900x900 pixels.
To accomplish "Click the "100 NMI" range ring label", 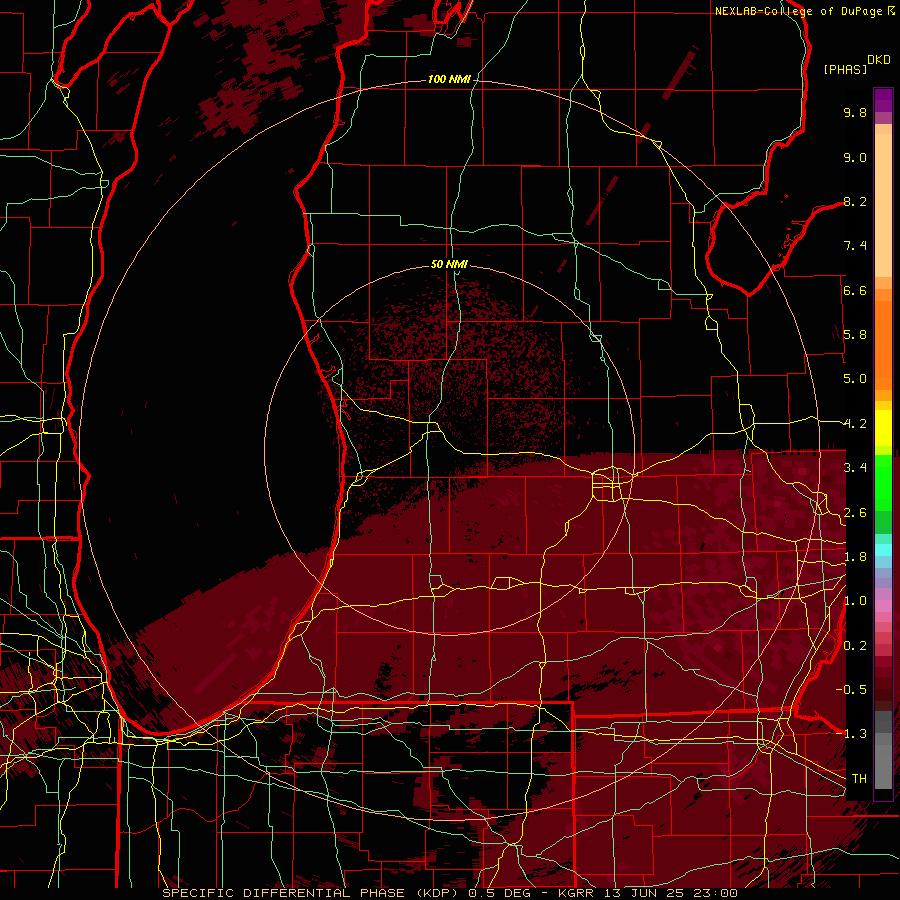I will [x=449, y=79].
